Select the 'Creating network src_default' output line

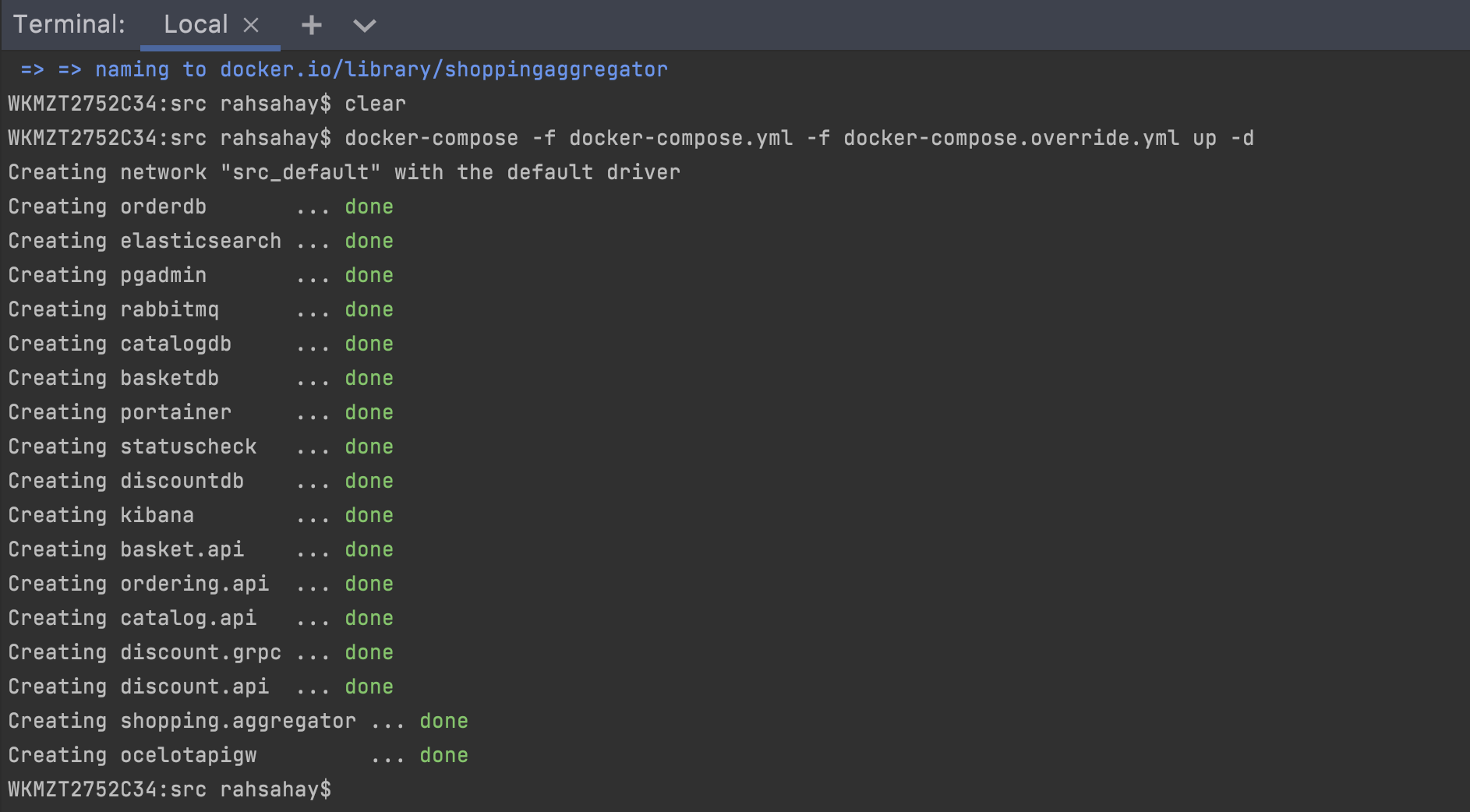[x=343, y=172]
